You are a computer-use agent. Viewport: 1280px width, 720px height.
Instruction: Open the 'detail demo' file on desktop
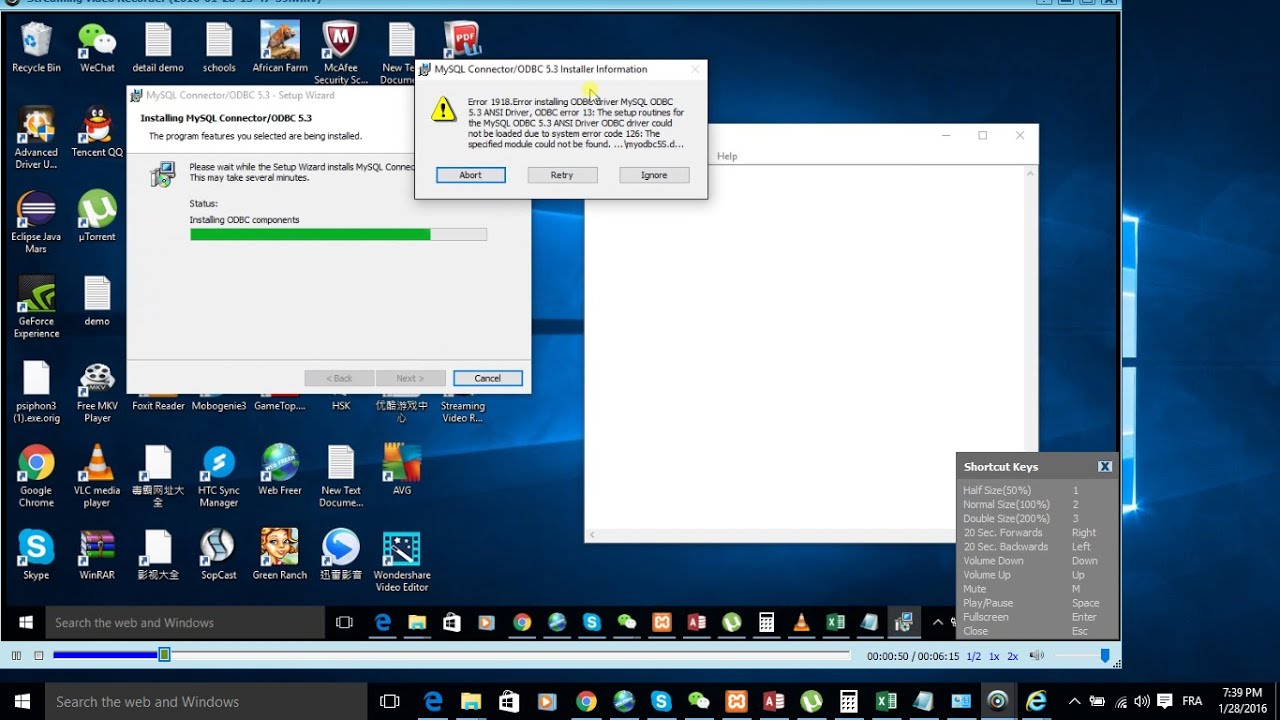coord(158,47)
